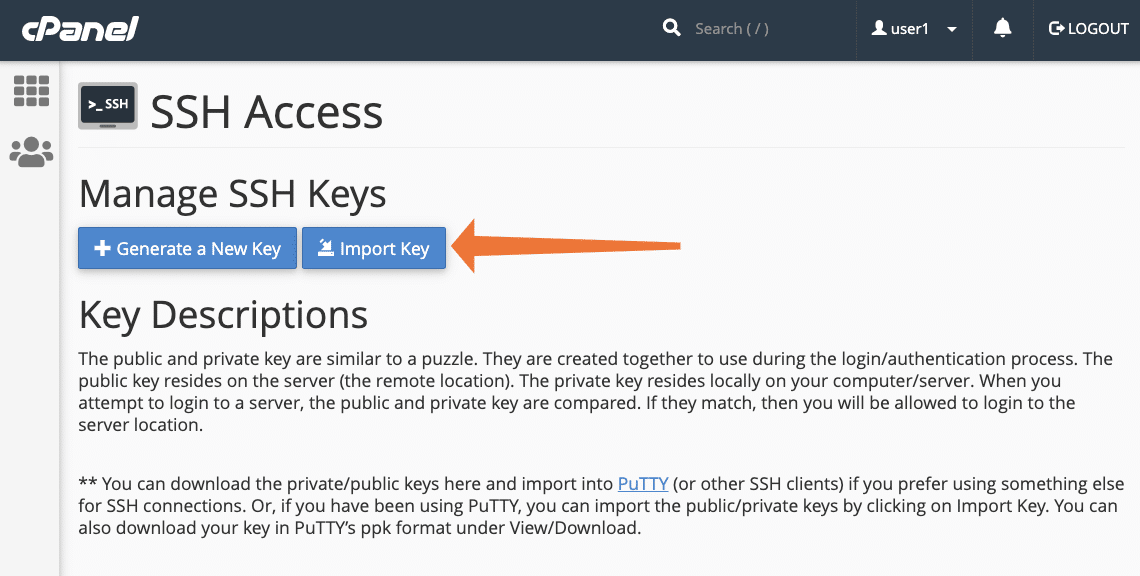Click the Generate a New Key button
The height and width of the screenshot is (576, 1140).
pyautogui.click(x=187, y=249)
